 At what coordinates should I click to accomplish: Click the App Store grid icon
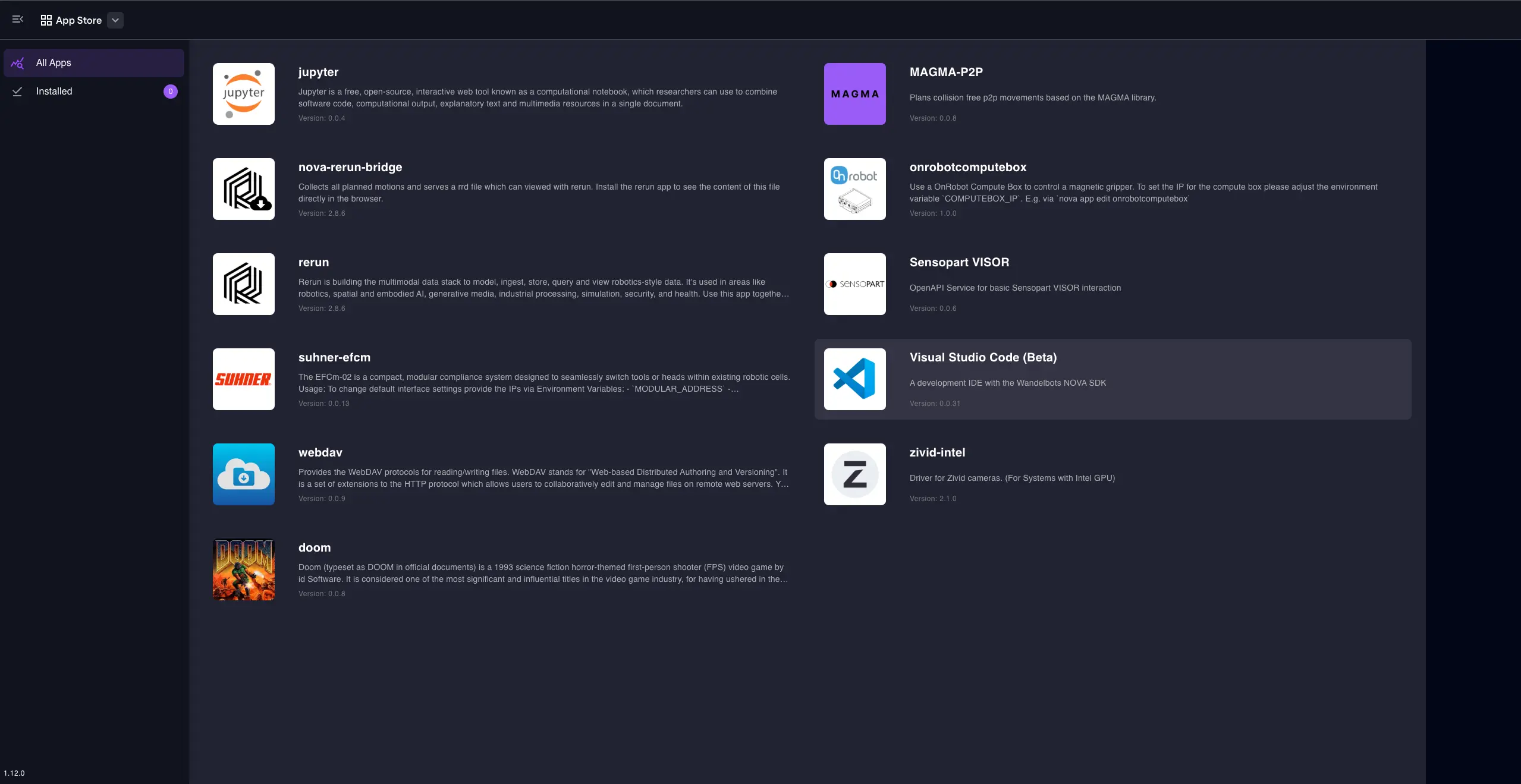(x=46, y=20)
